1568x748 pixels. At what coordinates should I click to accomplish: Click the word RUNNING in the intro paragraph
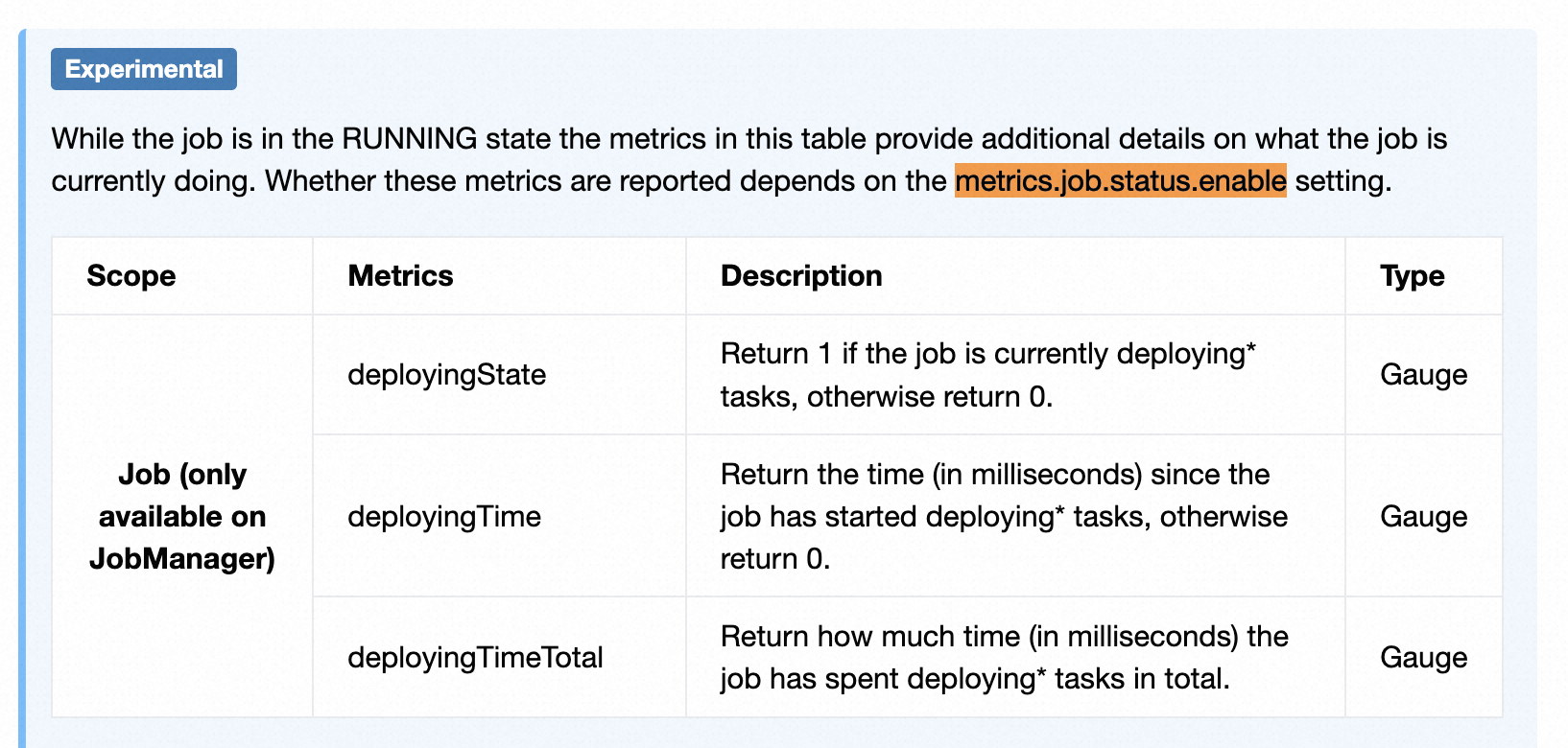click(410, 139)
